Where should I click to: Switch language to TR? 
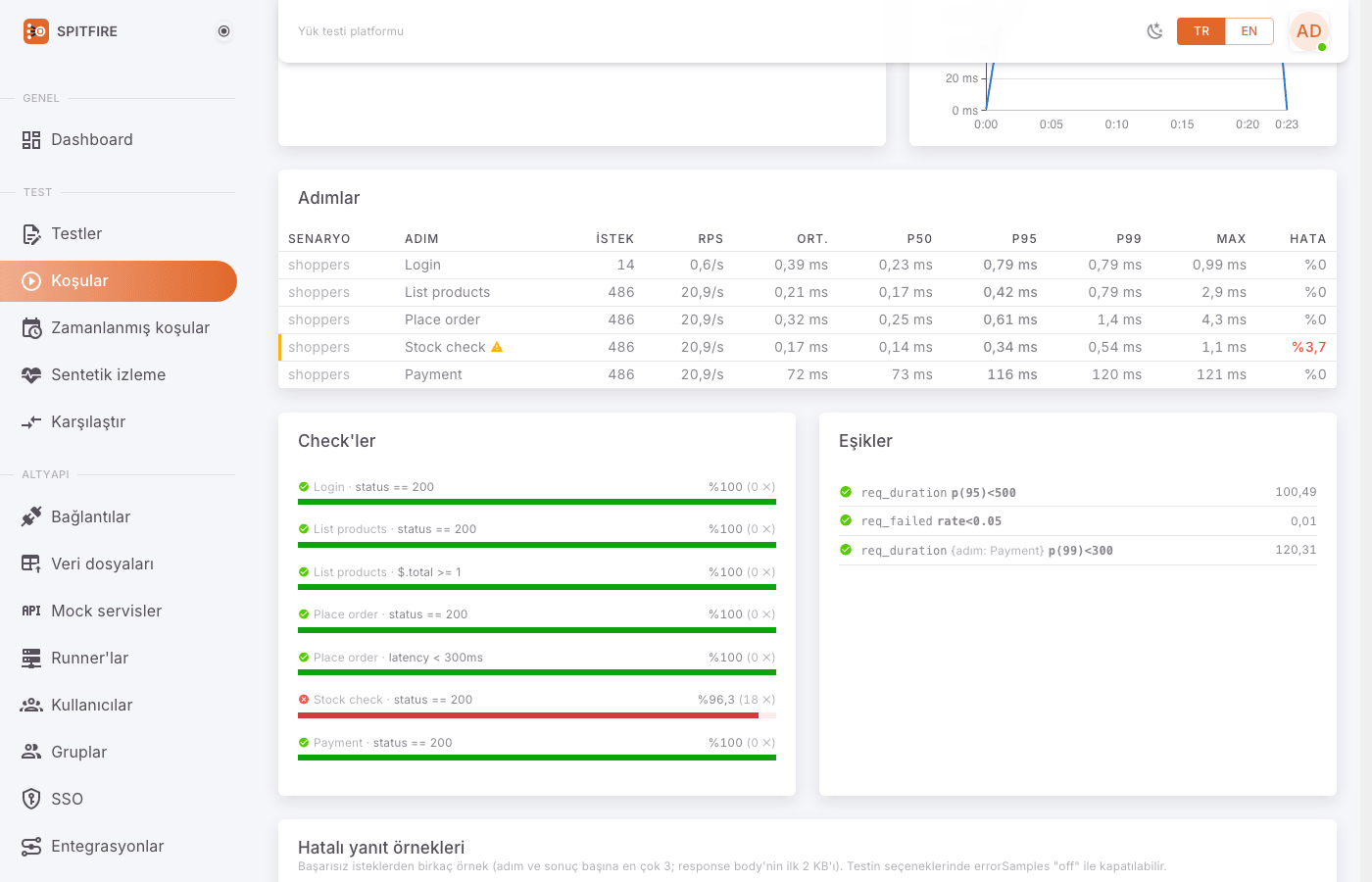1201,31
